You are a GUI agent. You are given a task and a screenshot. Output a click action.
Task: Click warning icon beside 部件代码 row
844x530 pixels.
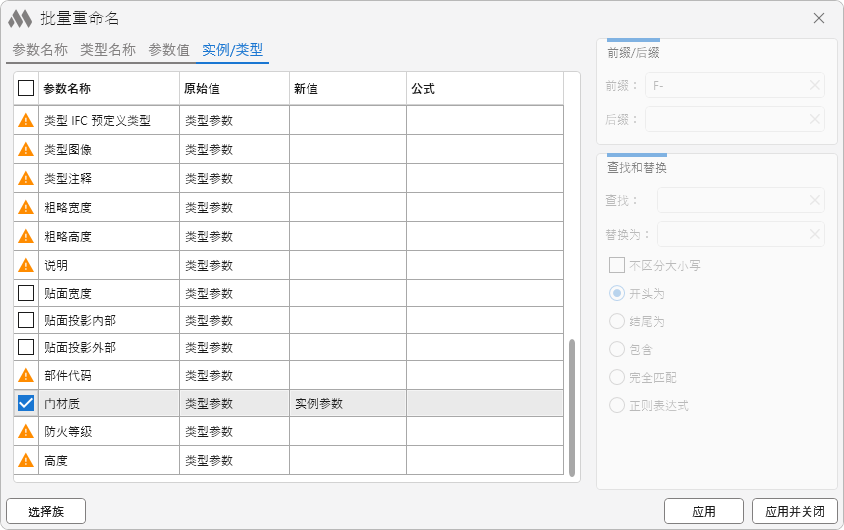26,376
